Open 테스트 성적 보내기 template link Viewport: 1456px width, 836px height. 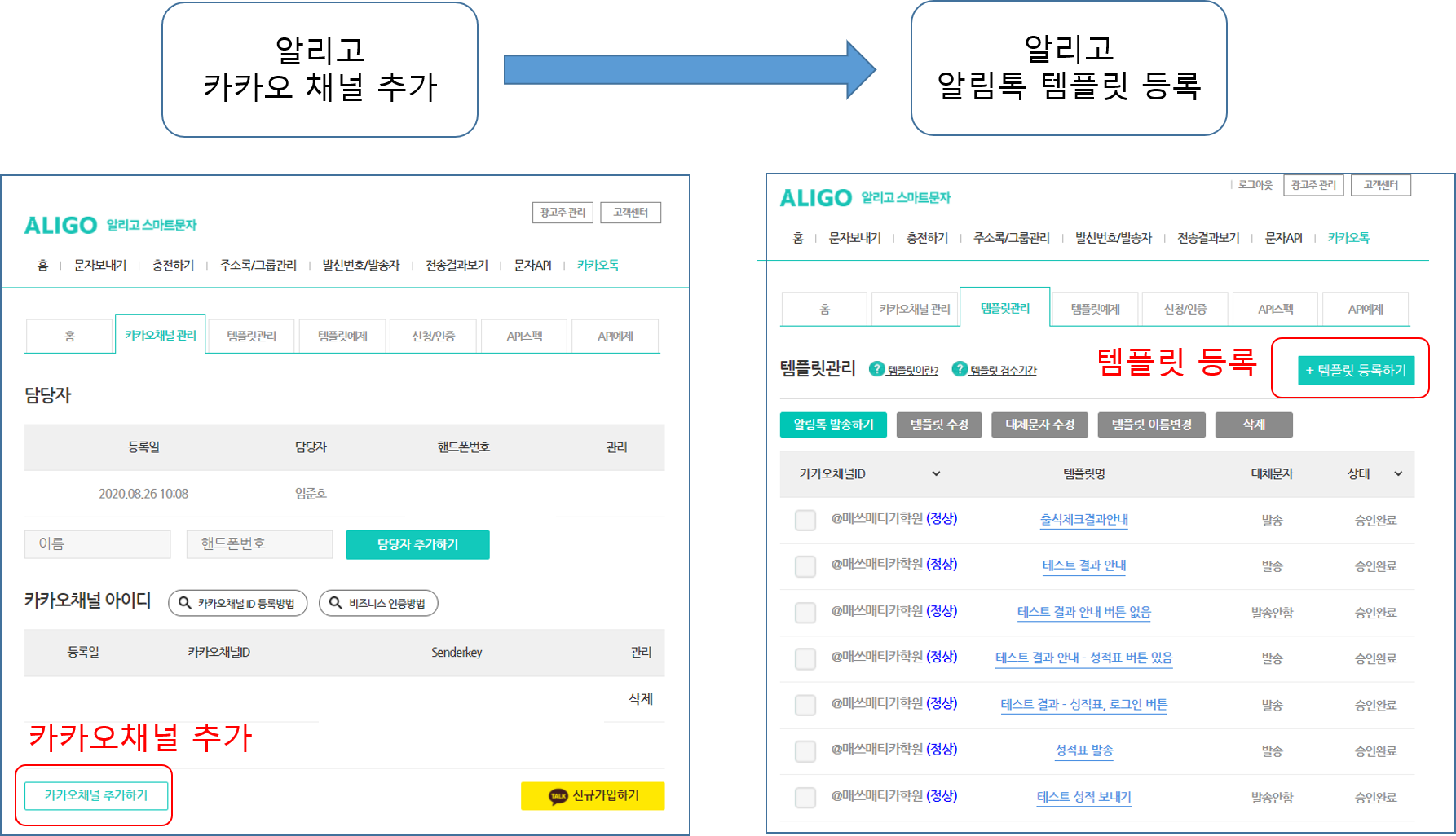coord(1084,797)
